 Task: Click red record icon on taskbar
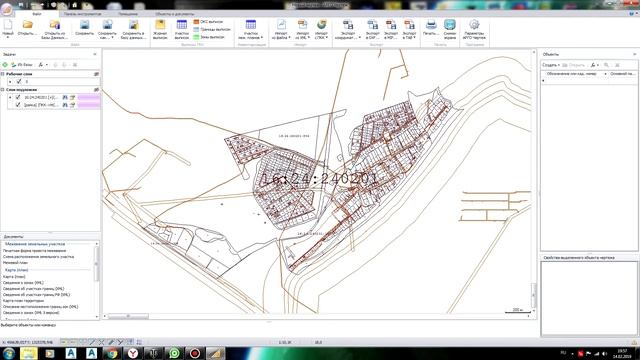tap(195, 353)
